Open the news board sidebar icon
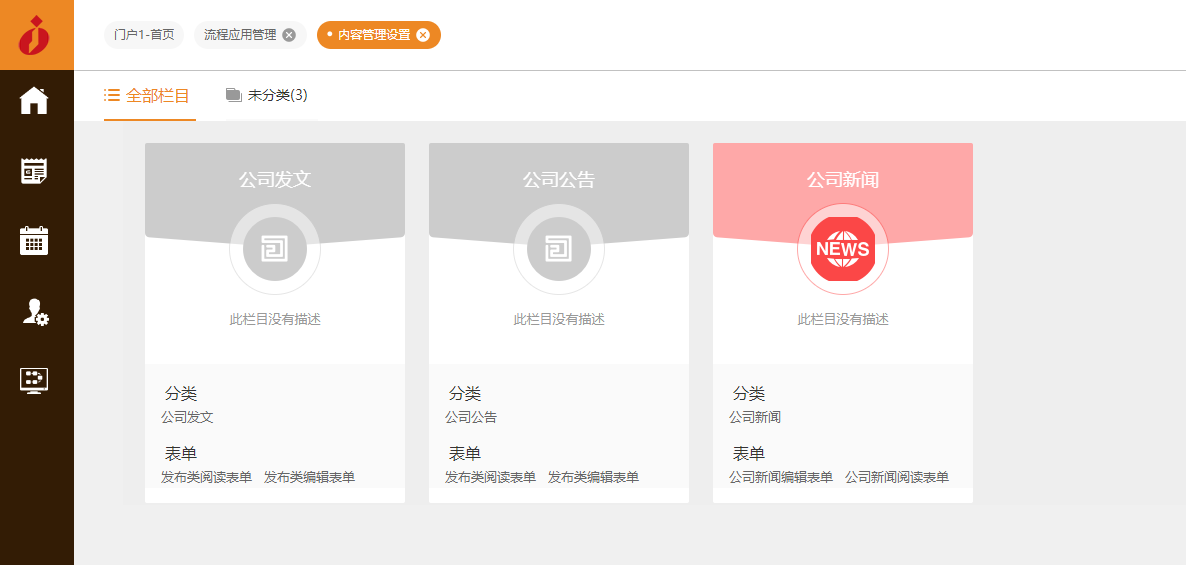This screenshot has height=565, width=1186. (34, 171)
